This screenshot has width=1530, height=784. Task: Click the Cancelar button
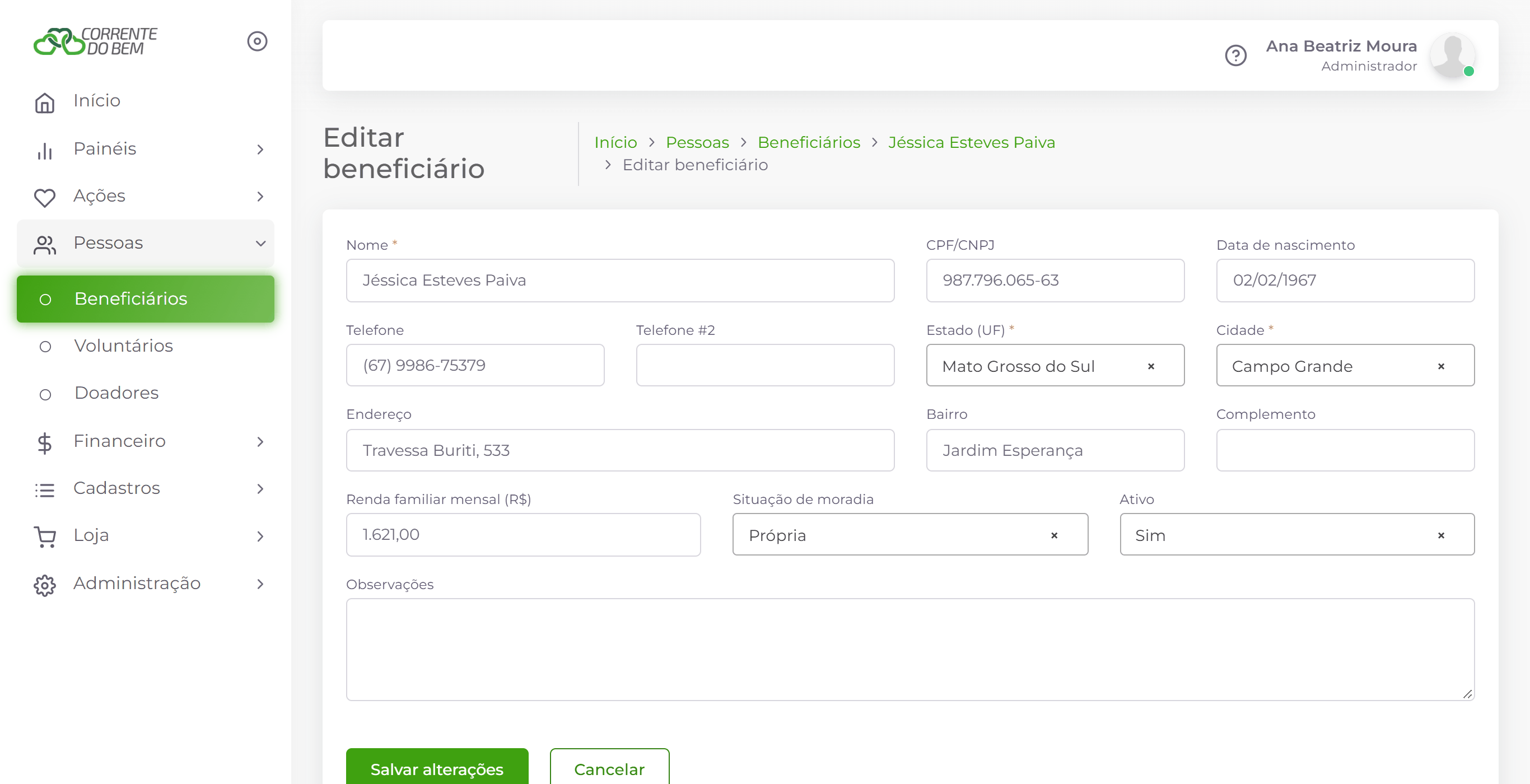pyautogui.click(x=609, y=767)
